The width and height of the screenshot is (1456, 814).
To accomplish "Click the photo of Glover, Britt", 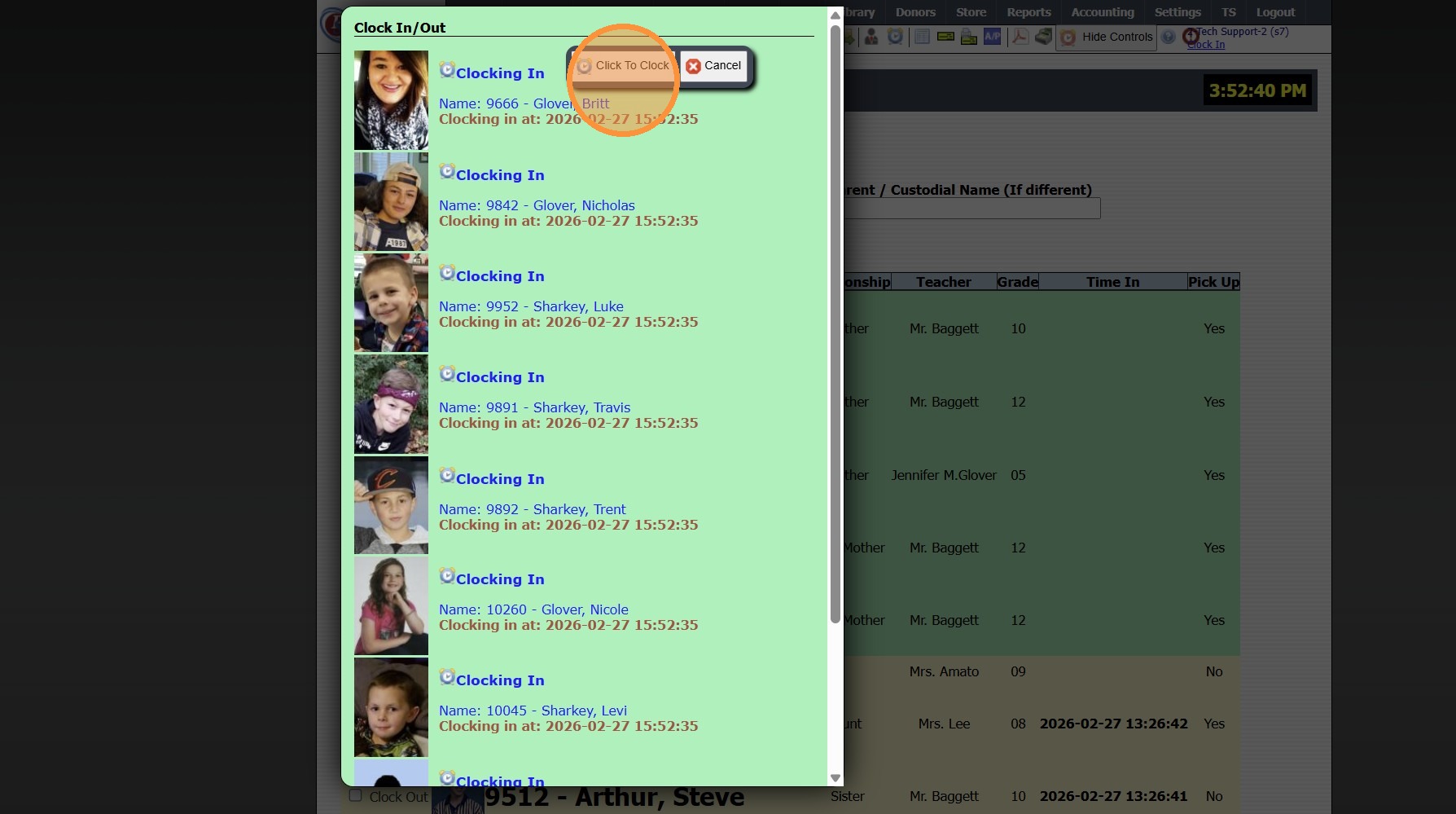I will [x=391, y=100].
